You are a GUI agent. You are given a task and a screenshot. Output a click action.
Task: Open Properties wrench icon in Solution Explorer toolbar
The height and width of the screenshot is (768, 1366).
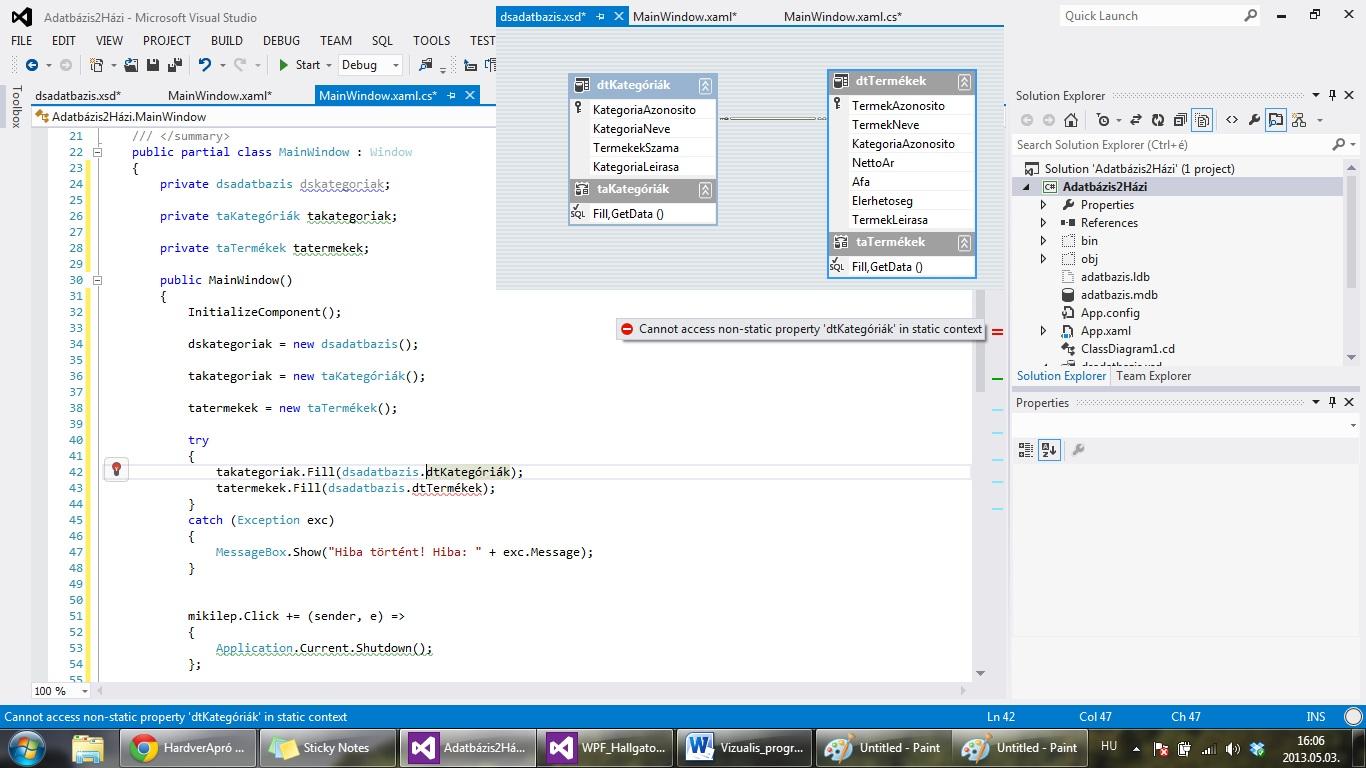[x=1254, y=120]
